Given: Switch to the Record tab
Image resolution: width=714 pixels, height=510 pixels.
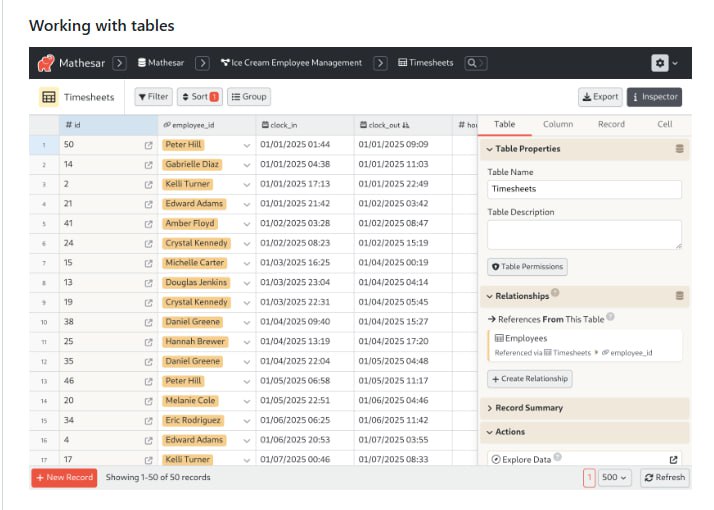Looking at the screenshot, I should [x=611, y=124].
